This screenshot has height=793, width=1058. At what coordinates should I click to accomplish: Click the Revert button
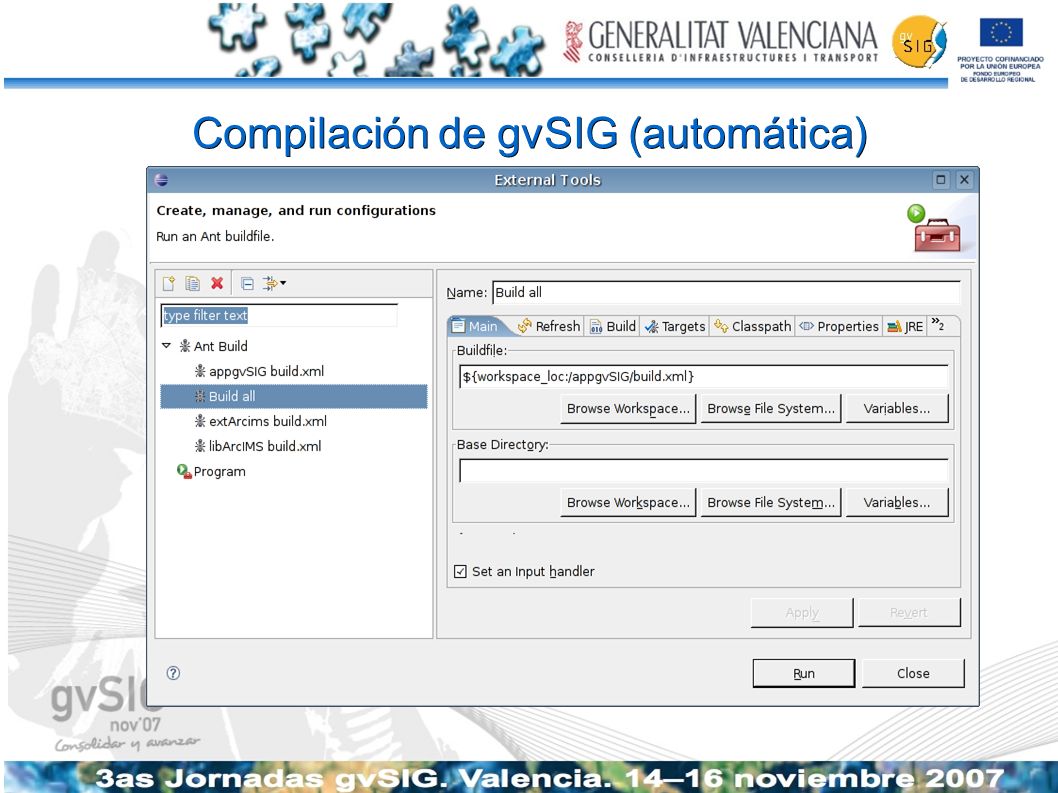point(909,613)
